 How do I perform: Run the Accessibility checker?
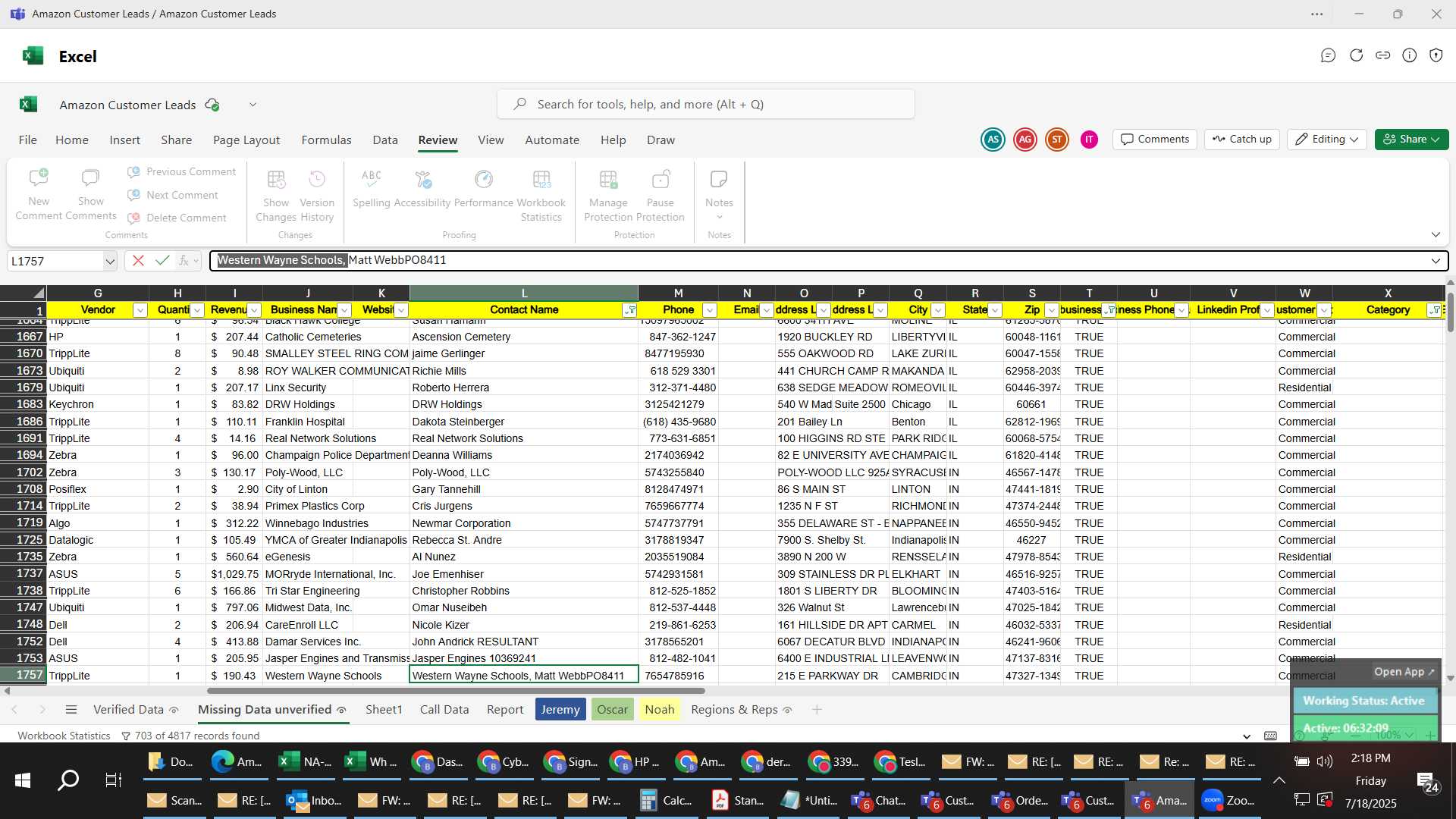click(x=422, y=189)
